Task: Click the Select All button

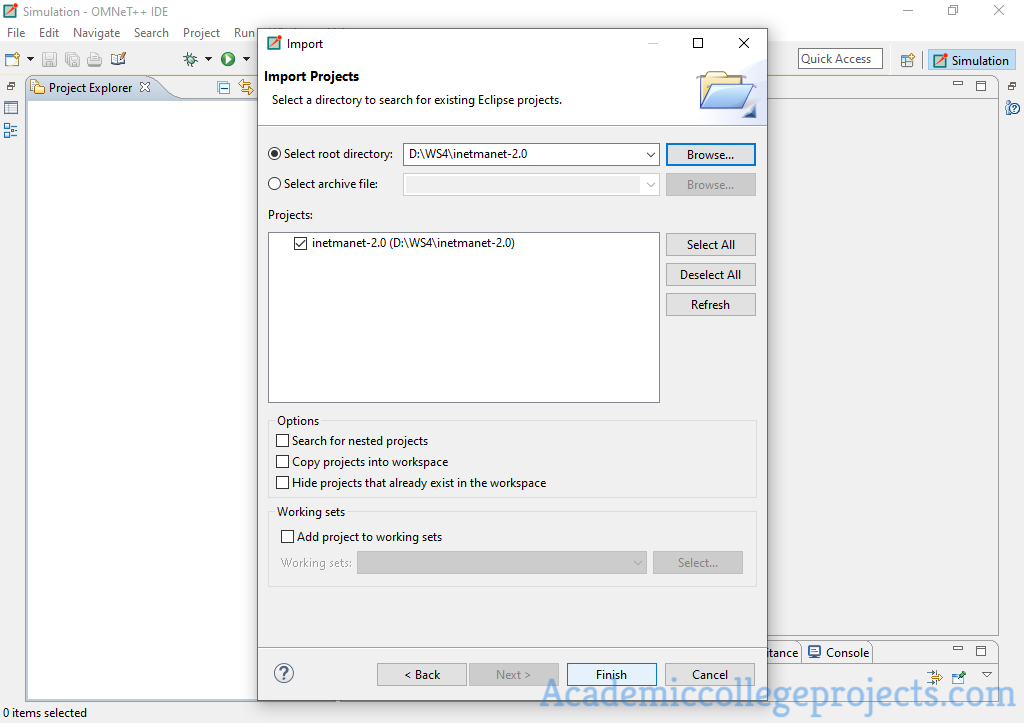Action: pos(711,245)
